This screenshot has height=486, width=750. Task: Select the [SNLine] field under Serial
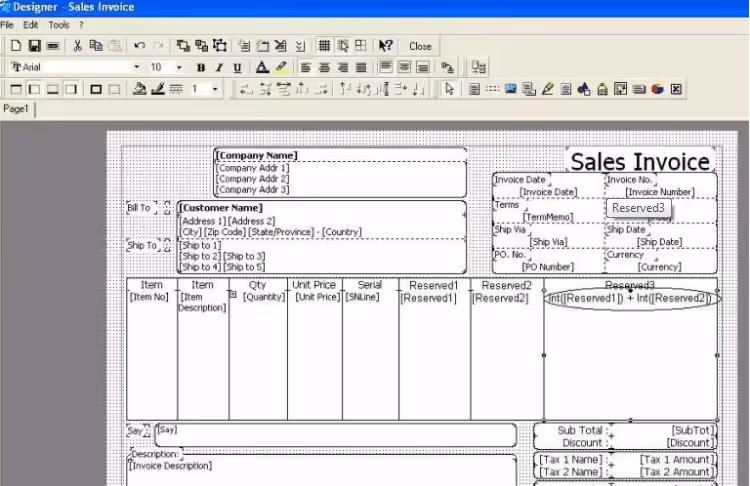(x=362, y=297)
